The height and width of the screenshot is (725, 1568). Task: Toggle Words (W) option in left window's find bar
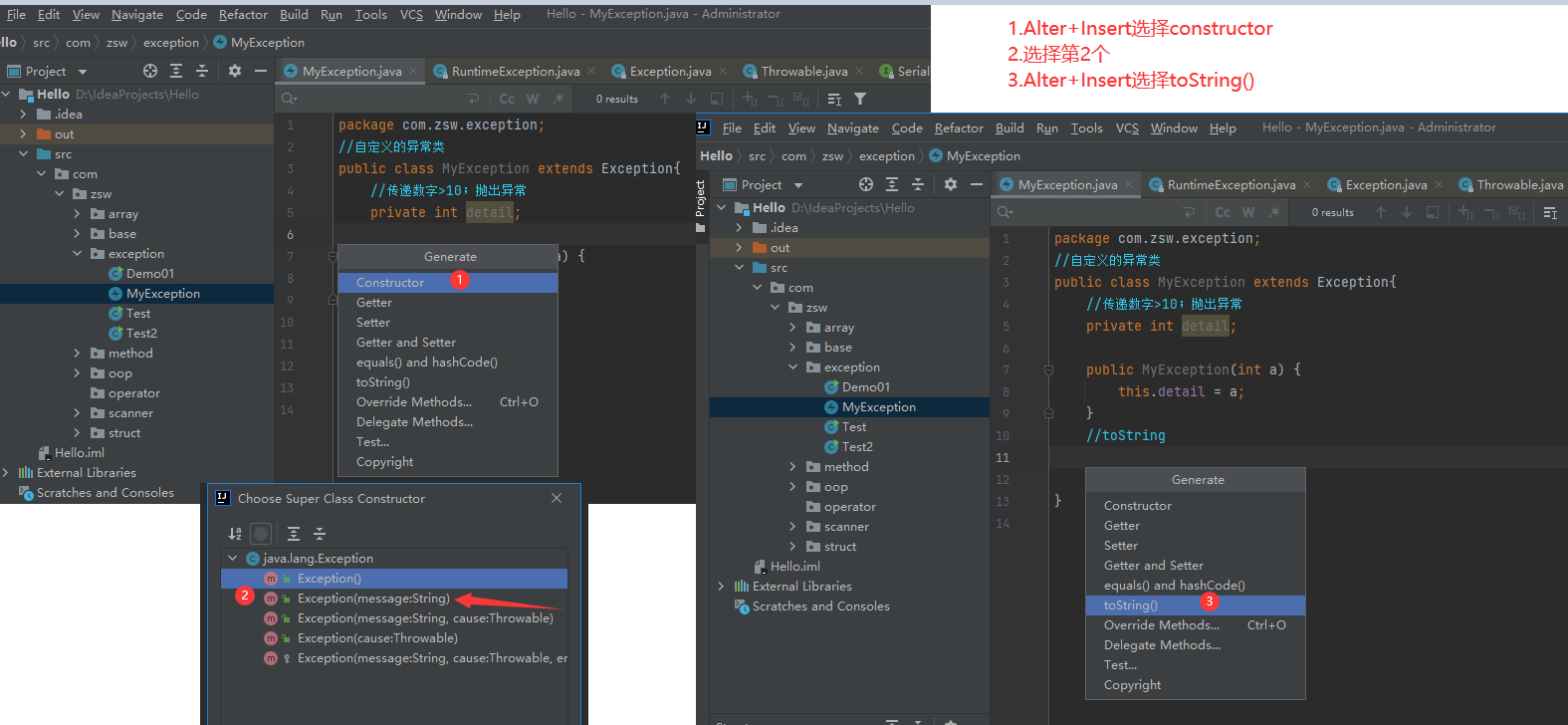point(533,99)
